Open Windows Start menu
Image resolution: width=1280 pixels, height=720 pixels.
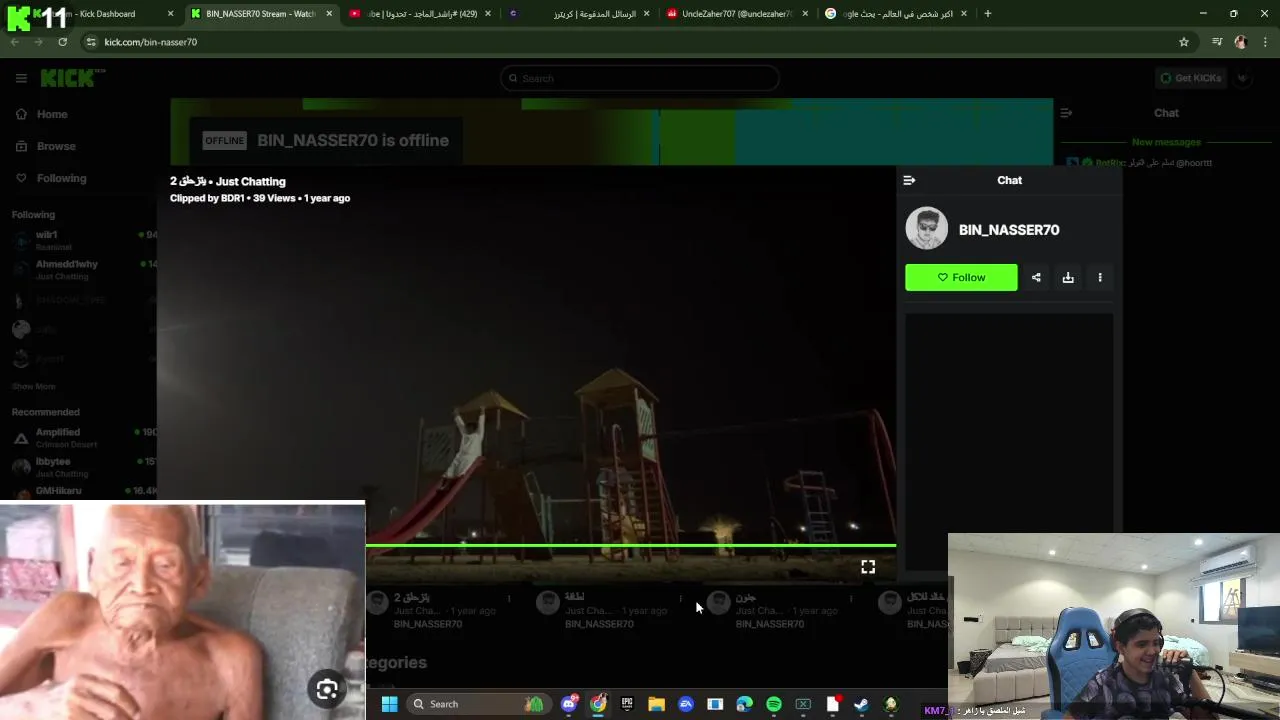coord(390,704)
